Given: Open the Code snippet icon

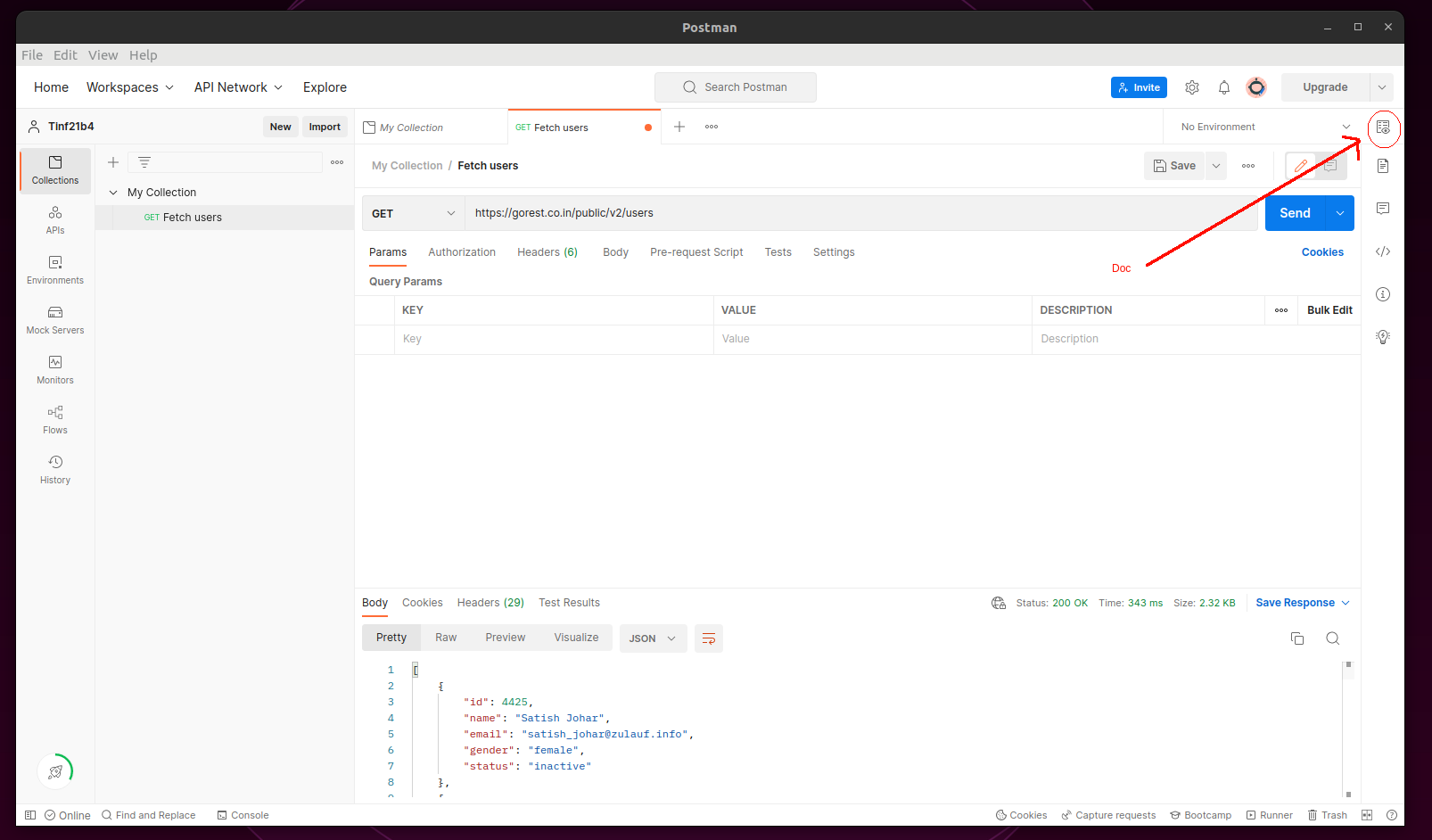Looking at the screenshot, I should click(x=1383, y=251).
